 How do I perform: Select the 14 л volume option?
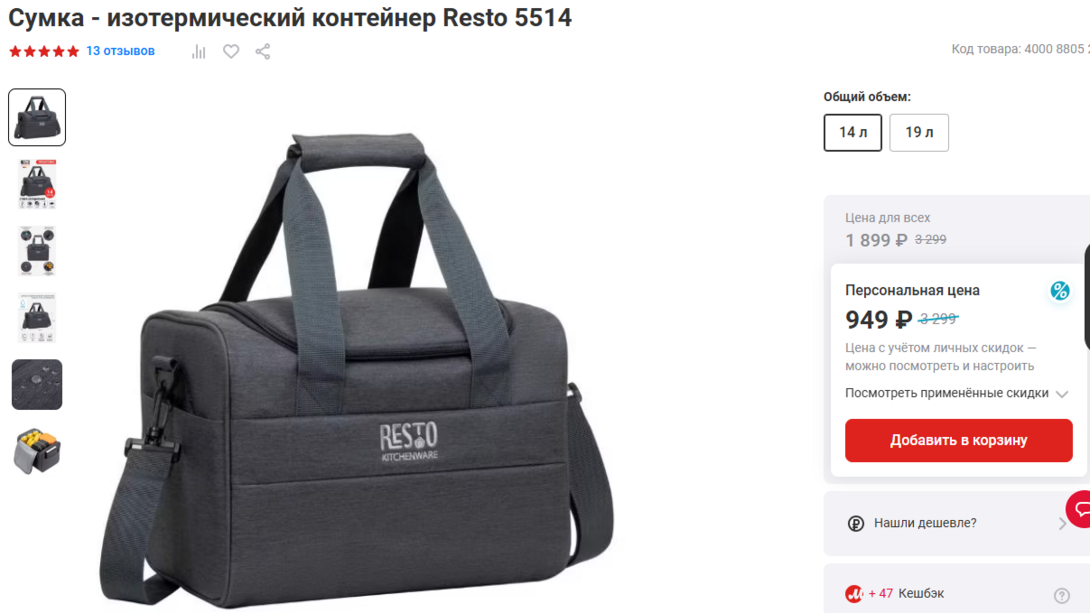tap(853, 132)
